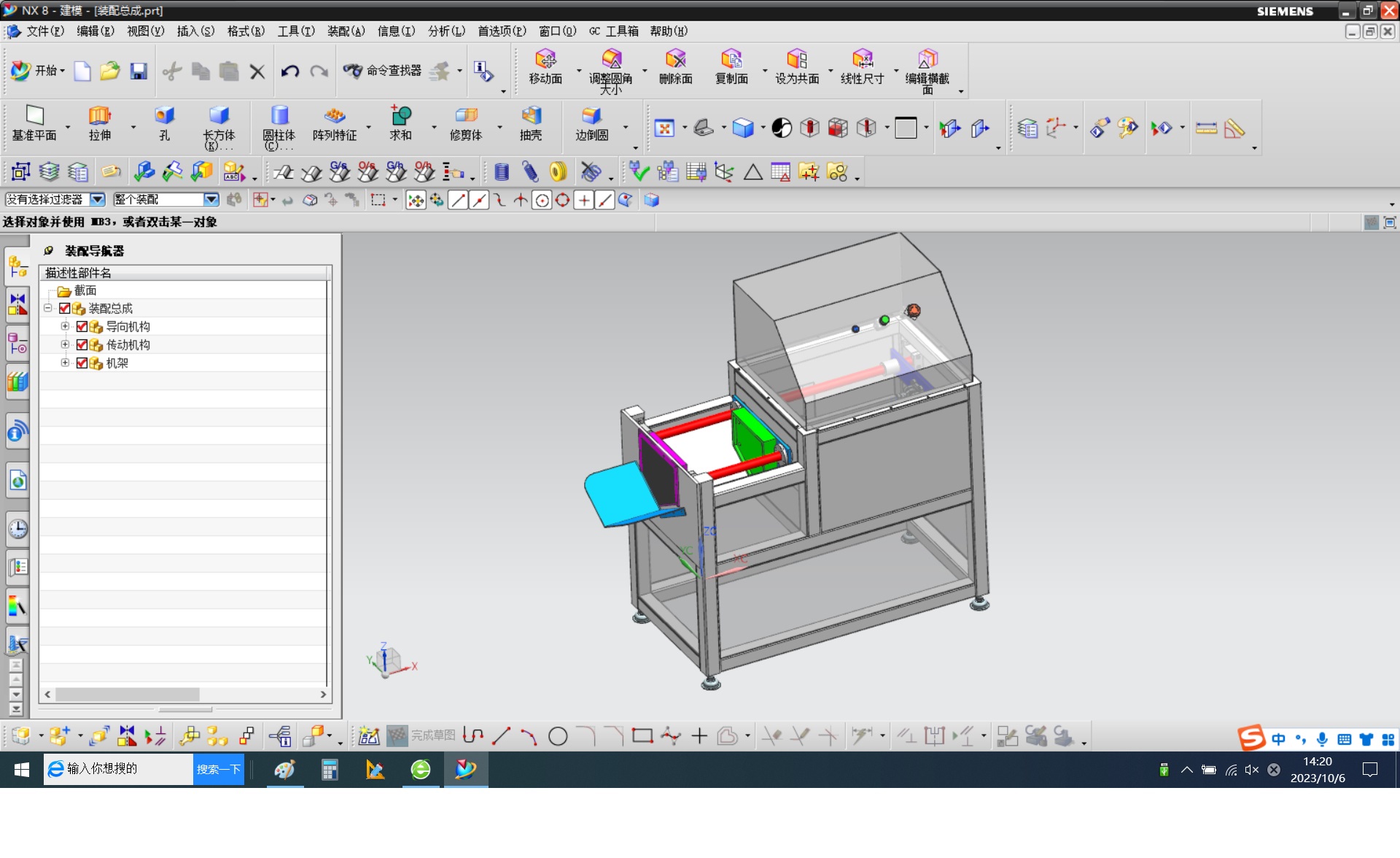Click the 拉伸 (Extrude) tool icon
Image resolution: width=1400 pixels, height=858 pixels.
pyautogui.click(x=99, y=117)
